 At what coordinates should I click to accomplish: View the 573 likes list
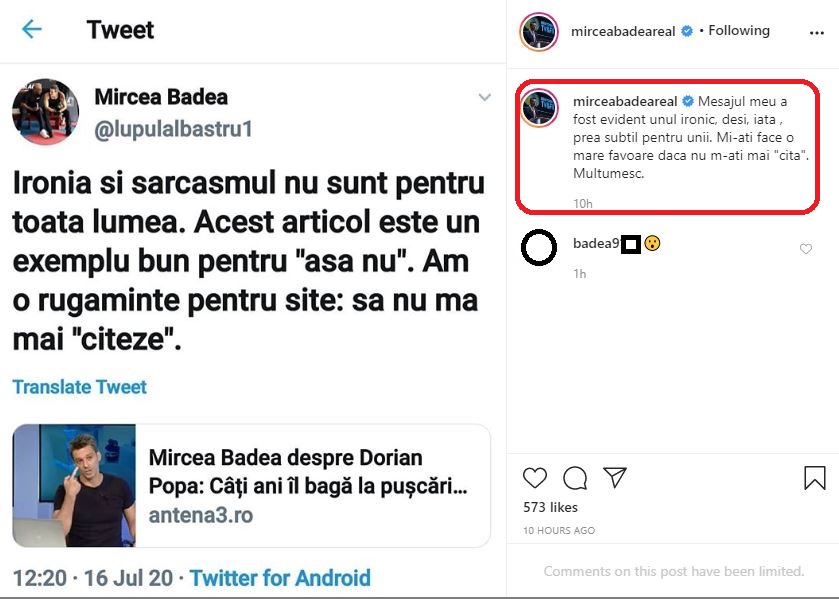point(551,508)
